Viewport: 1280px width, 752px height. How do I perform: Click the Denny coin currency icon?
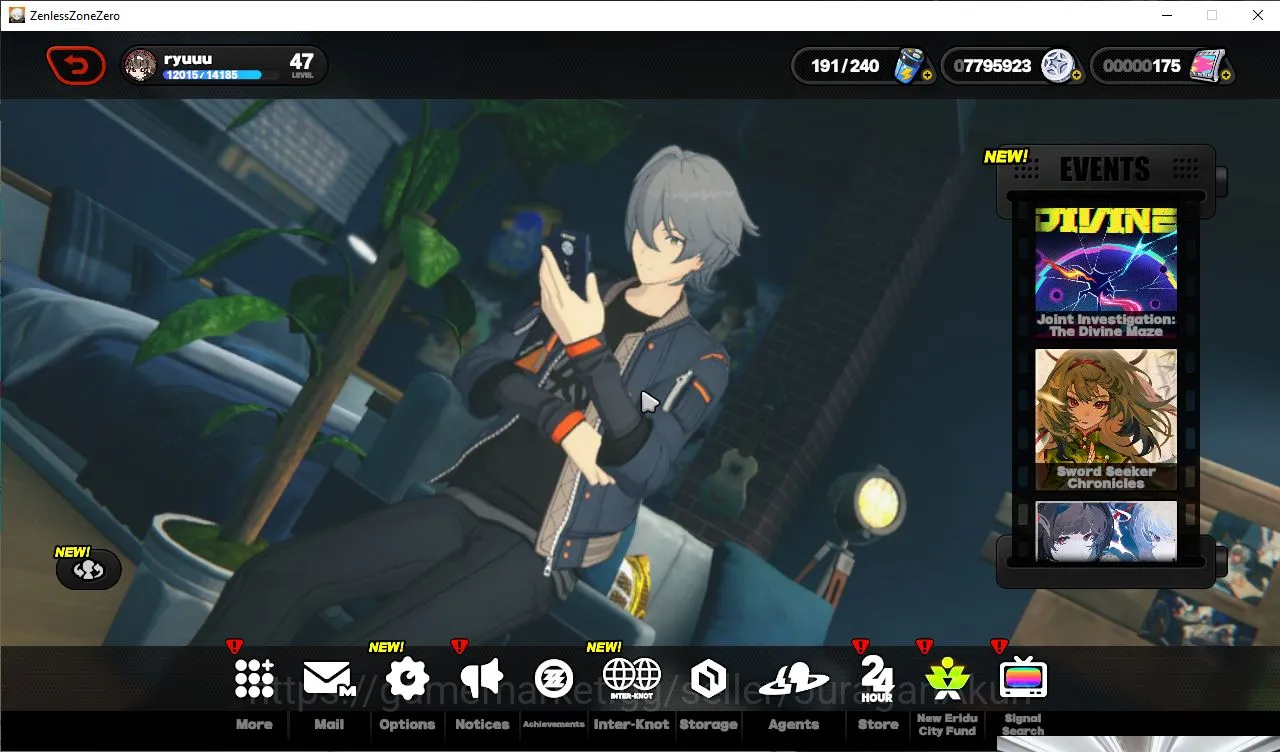[1057, 66]
